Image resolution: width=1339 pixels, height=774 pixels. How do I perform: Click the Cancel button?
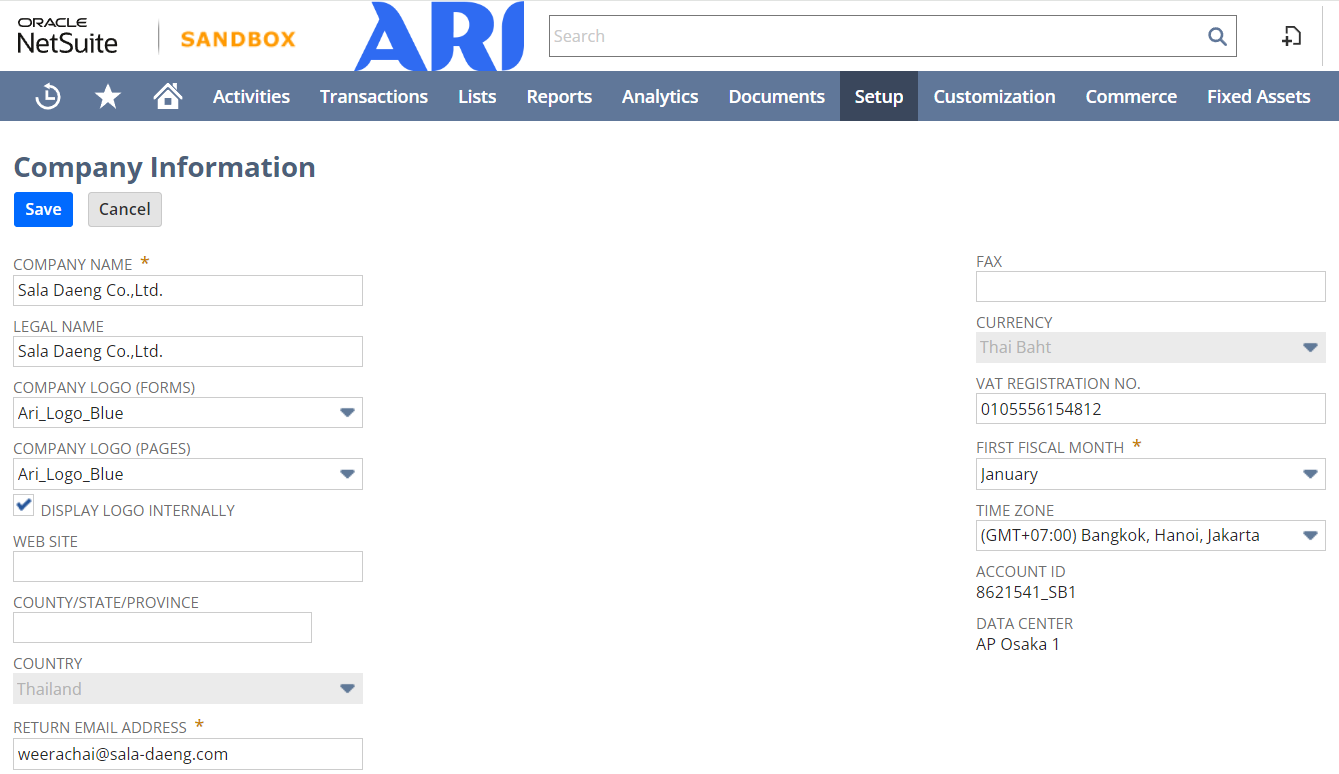pos(125,209)
